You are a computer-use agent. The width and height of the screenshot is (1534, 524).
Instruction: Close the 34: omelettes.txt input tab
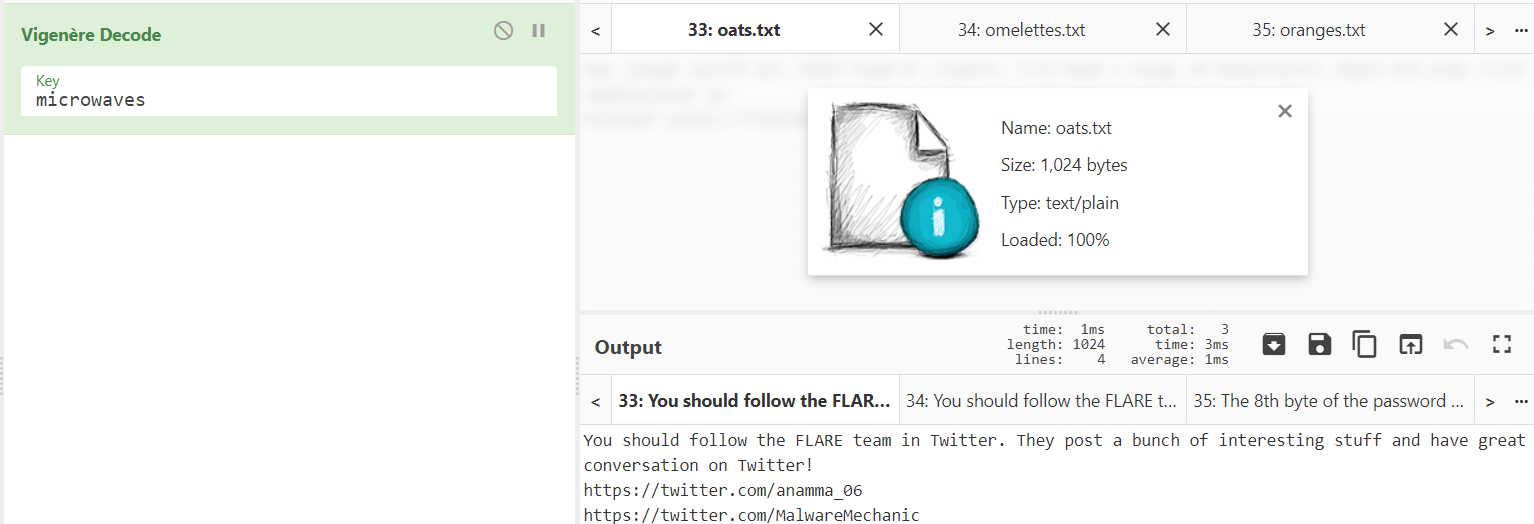(x=1163, y=29)
